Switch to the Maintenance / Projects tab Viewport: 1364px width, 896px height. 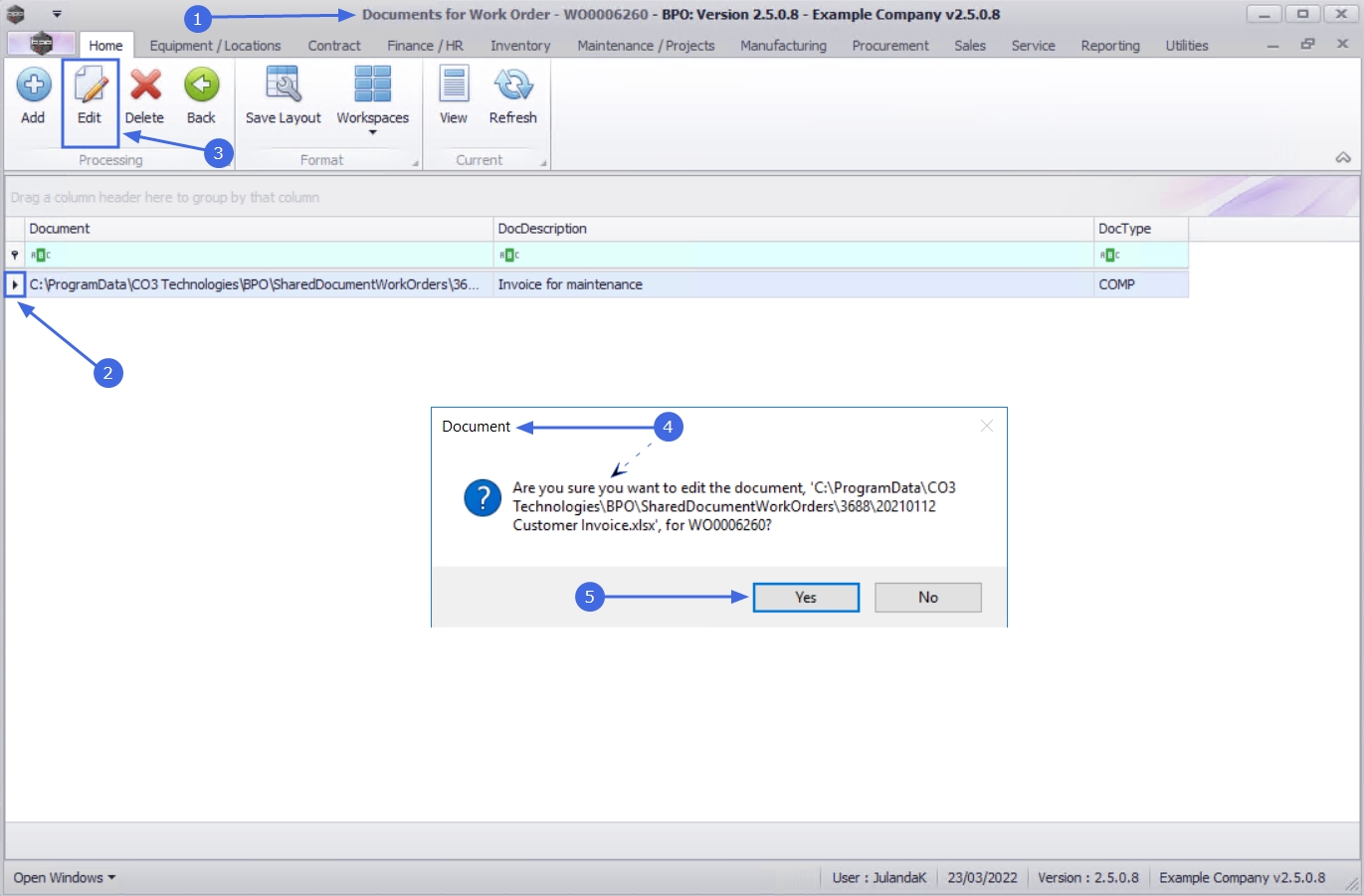(x=646, y=46)
